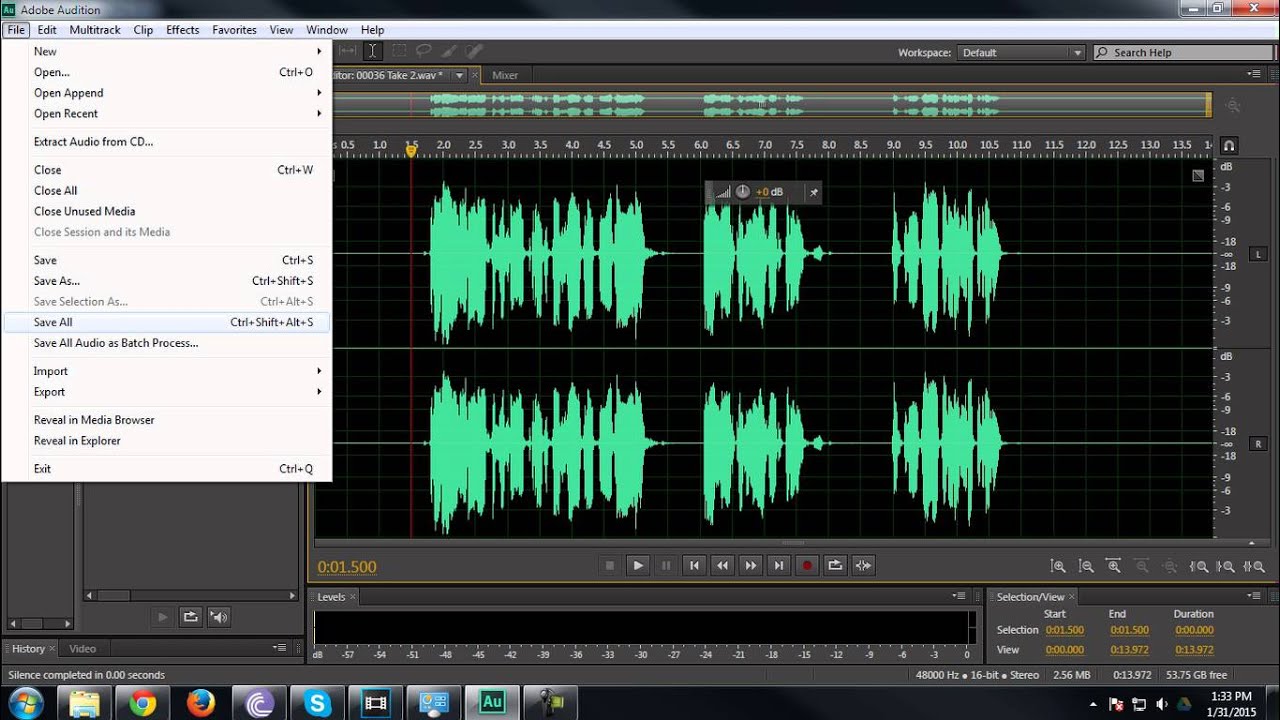
Task: Switch to the Video tab
Action: click(83, 648)
